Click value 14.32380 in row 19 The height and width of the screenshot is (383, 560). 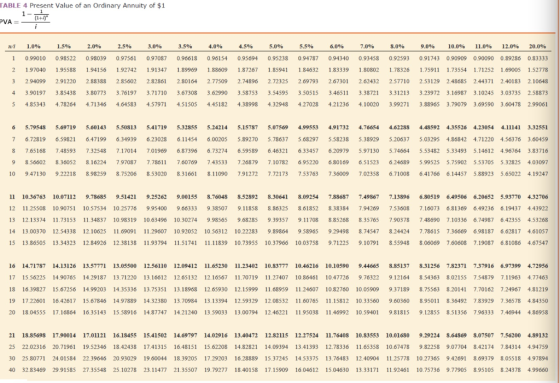coord(155,300)
